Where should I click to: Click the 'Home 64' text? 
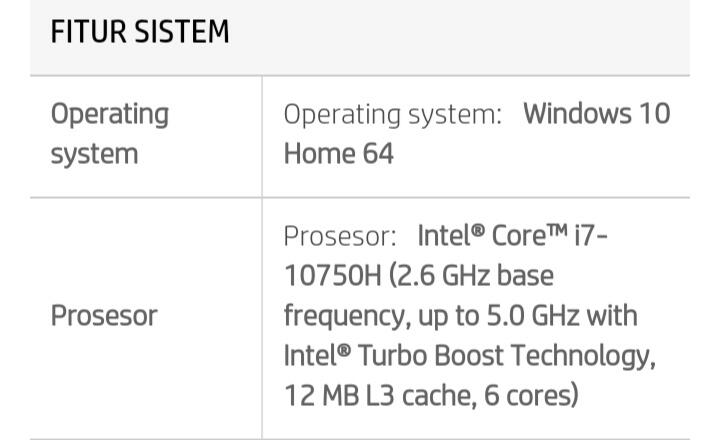pyautogui.click(x=338, y=153)
